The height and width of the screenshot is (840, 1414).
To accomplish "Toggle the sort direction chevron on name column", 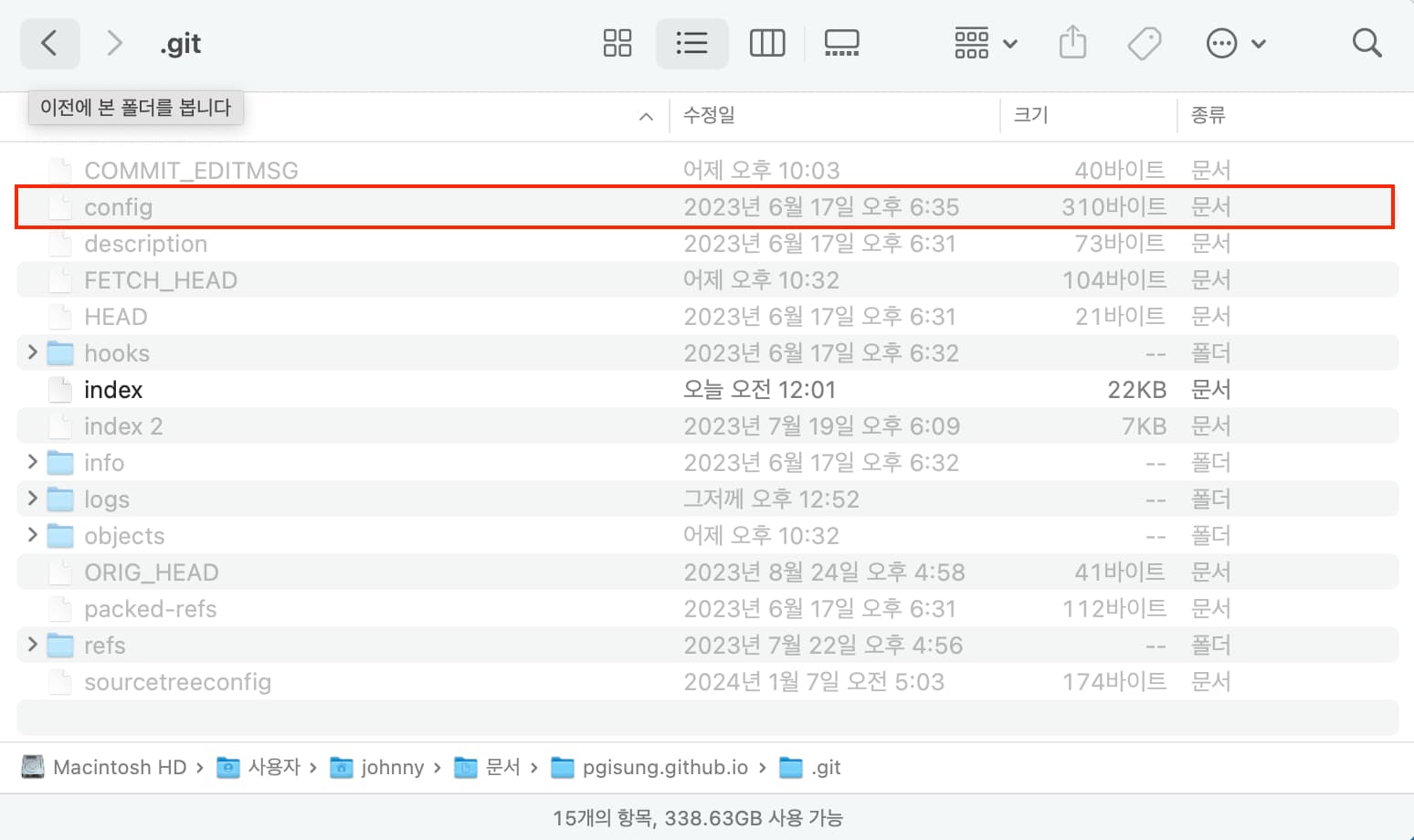I will click(x=647, y=116).
